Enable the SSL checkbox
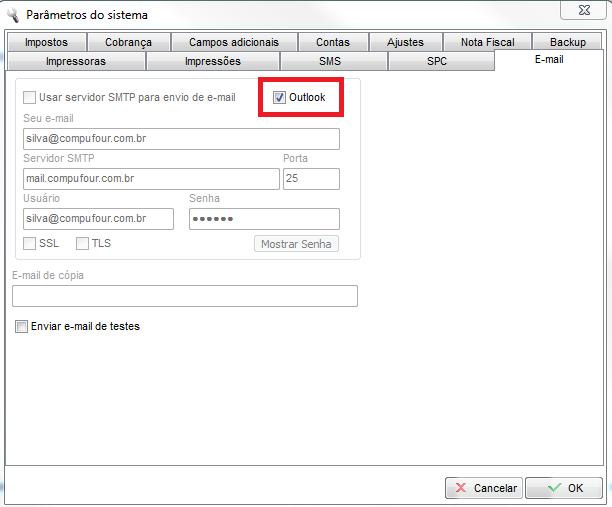The width and height of the screenshot is (612, 507). [x=29, y=243]
